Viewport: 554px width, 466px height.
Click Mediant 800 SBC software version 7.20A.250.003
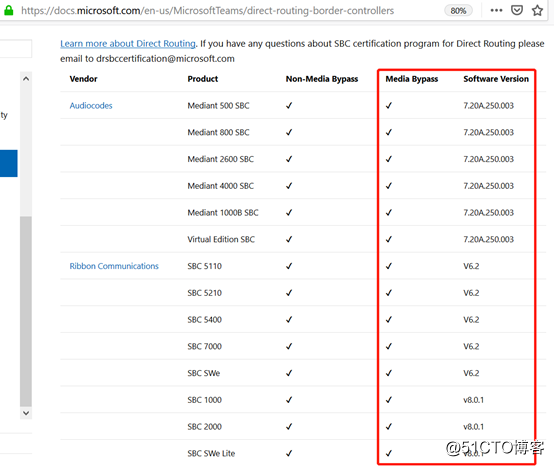(488, 132)
